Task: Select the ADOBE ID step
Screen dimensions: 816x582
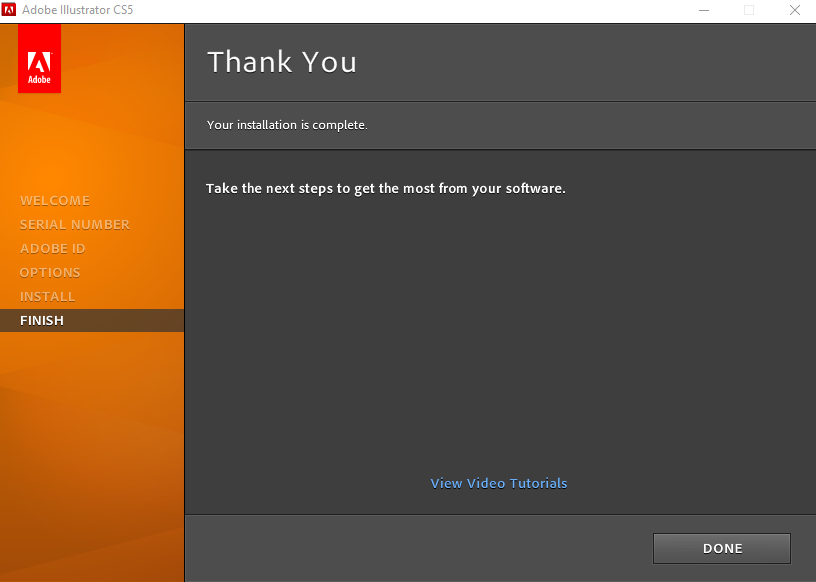Action: tap(52, 248)
